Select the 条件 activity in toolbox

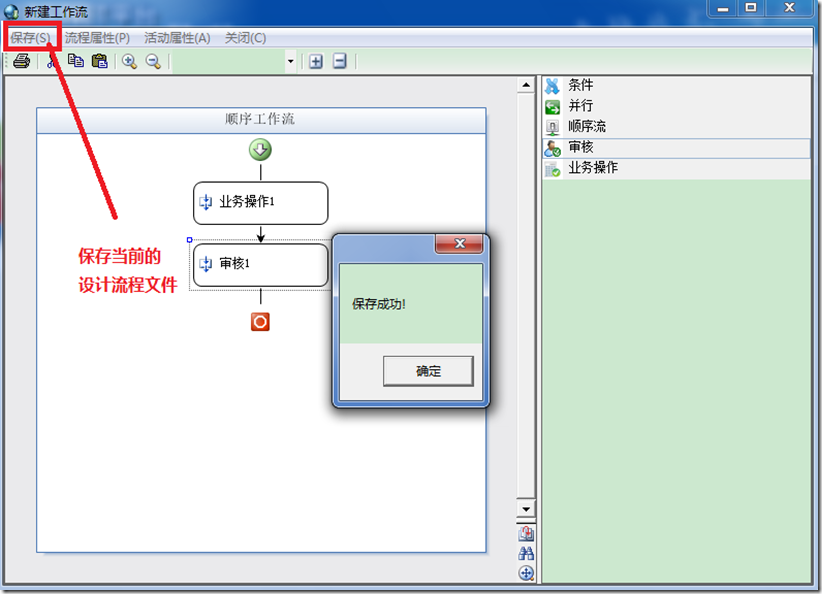676,85
